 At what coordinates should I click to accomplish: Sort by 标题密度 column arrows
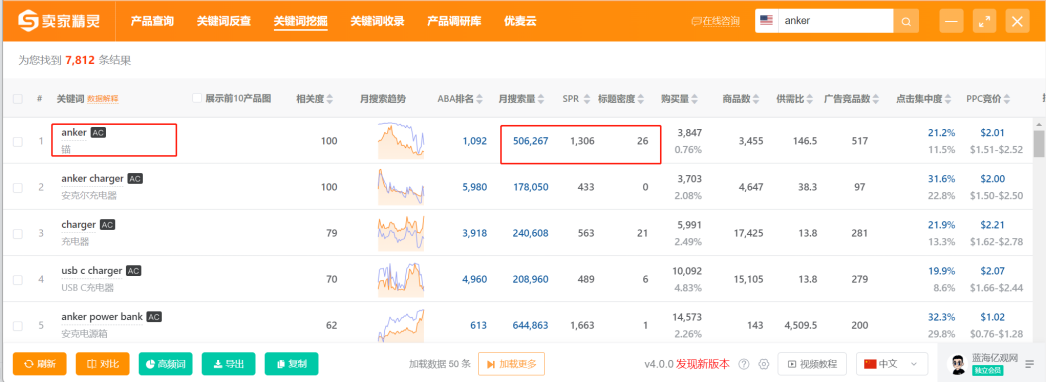coord(641,99)
